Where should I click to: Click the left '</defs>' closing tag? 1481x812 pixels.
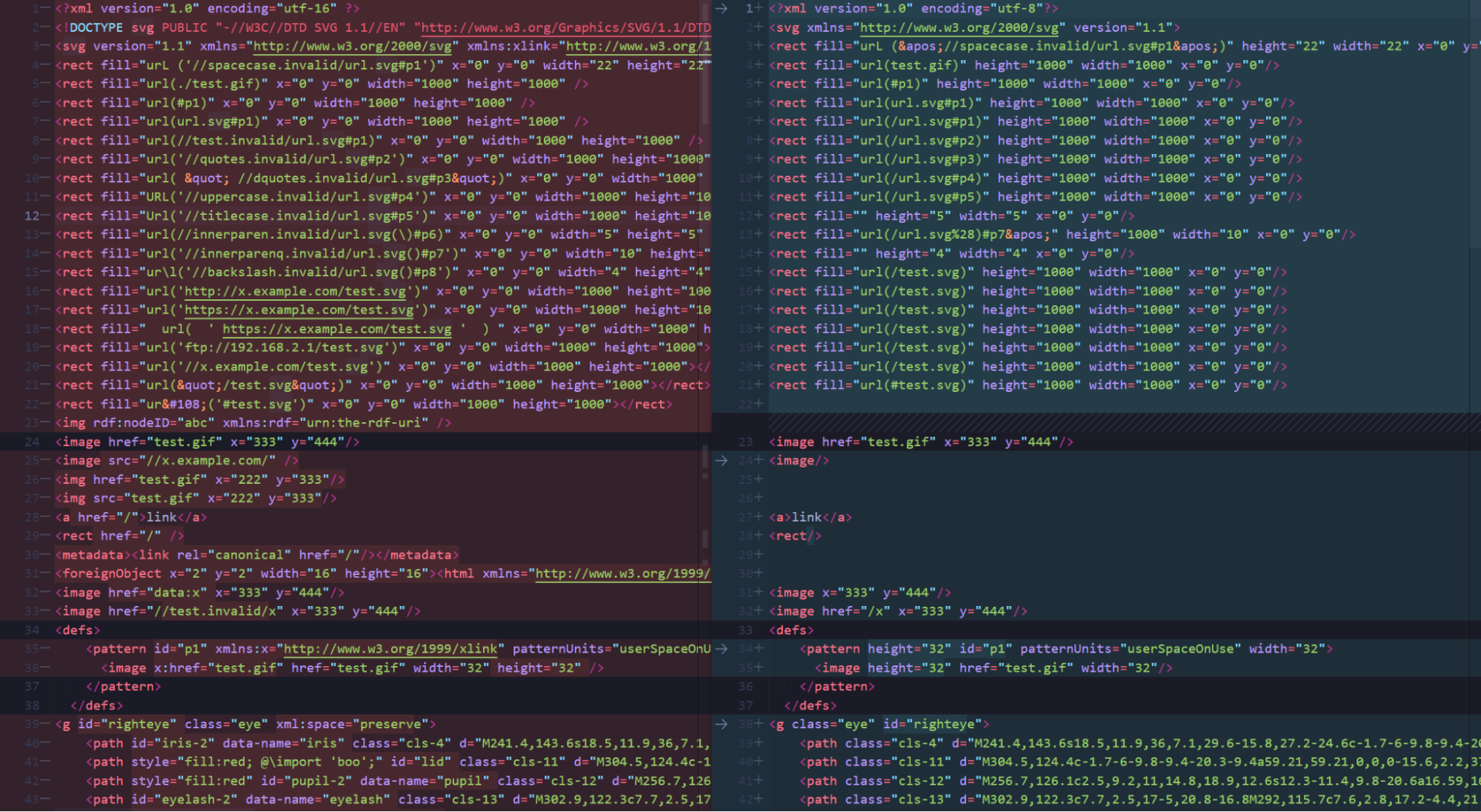tap(97, 705)
